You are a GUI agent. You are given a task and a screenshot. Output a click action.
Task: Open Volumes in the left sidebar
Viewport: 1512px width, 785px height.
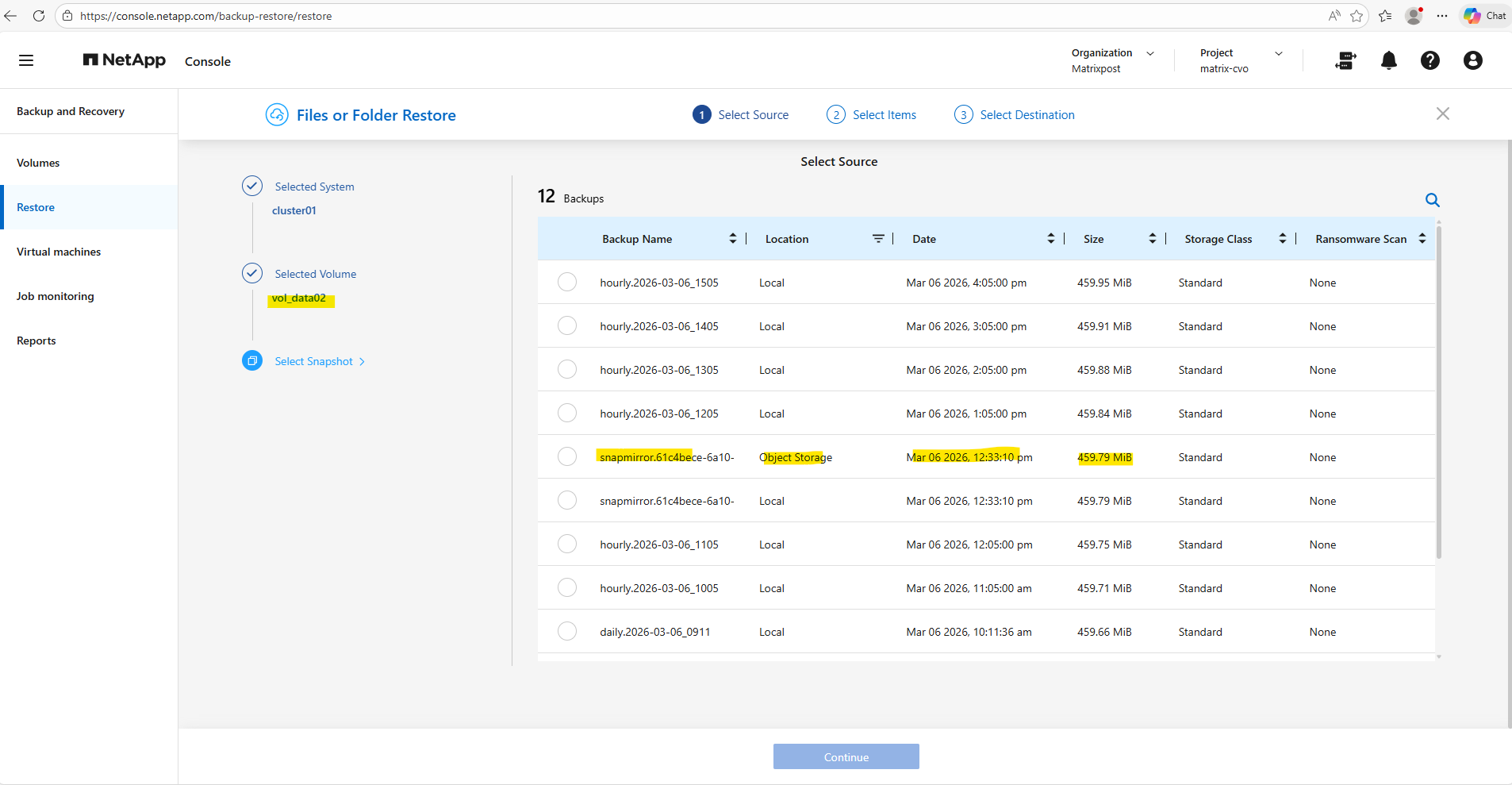click(38, 163)
